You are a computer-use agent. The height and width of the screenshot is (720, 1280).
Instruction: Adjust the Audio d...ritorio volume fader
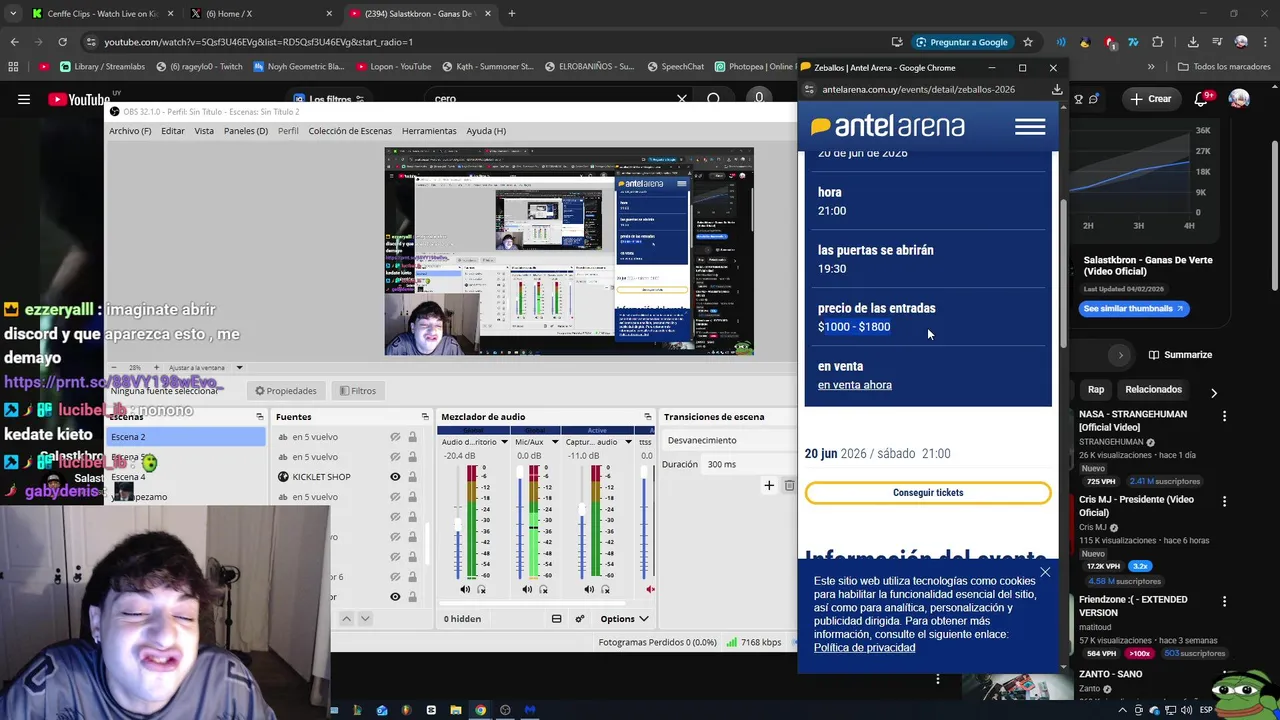pos(459,522)
